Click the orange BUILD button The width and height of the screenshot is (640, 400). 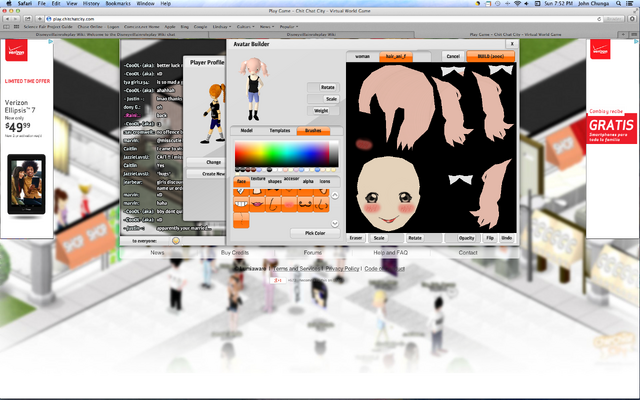pyautogui.click(x=491, y=56)
